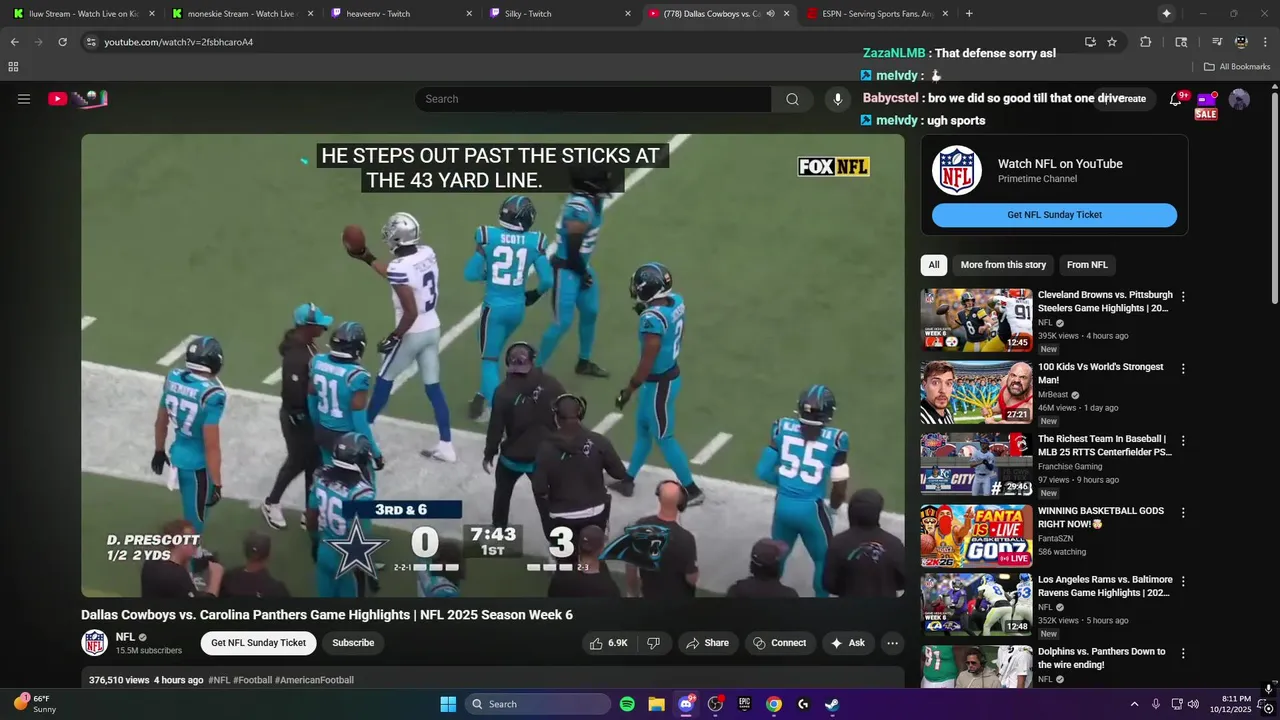Mute the Dallas Cowboys tab audio
This screenshot has width=1280, height=720.
770,14
